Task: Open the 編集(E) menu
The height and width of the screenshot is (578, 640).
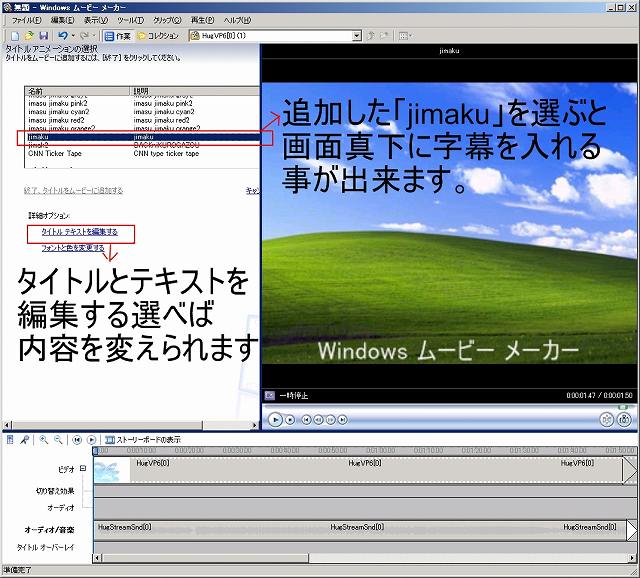Action: tap(63, 20)
